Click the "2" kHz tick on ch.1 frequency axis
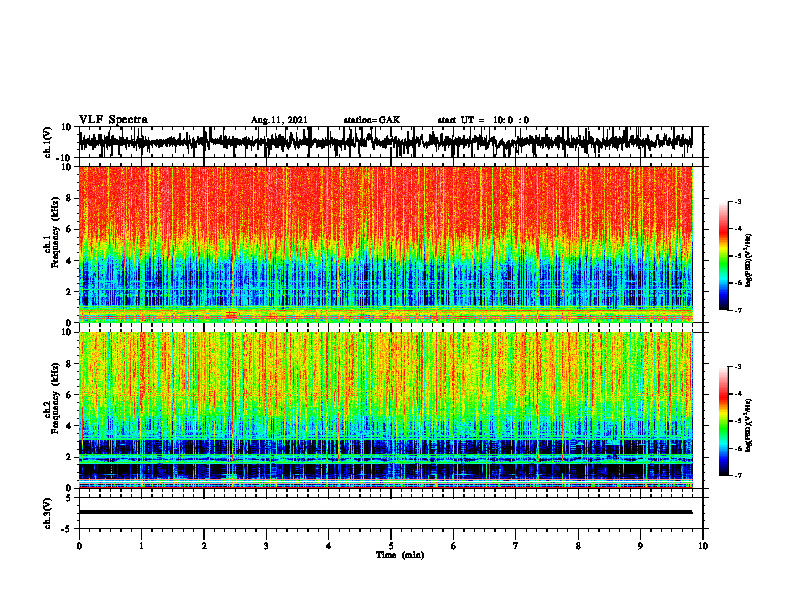Viewport: 792px width, 612px height. (x=69, y=291)
